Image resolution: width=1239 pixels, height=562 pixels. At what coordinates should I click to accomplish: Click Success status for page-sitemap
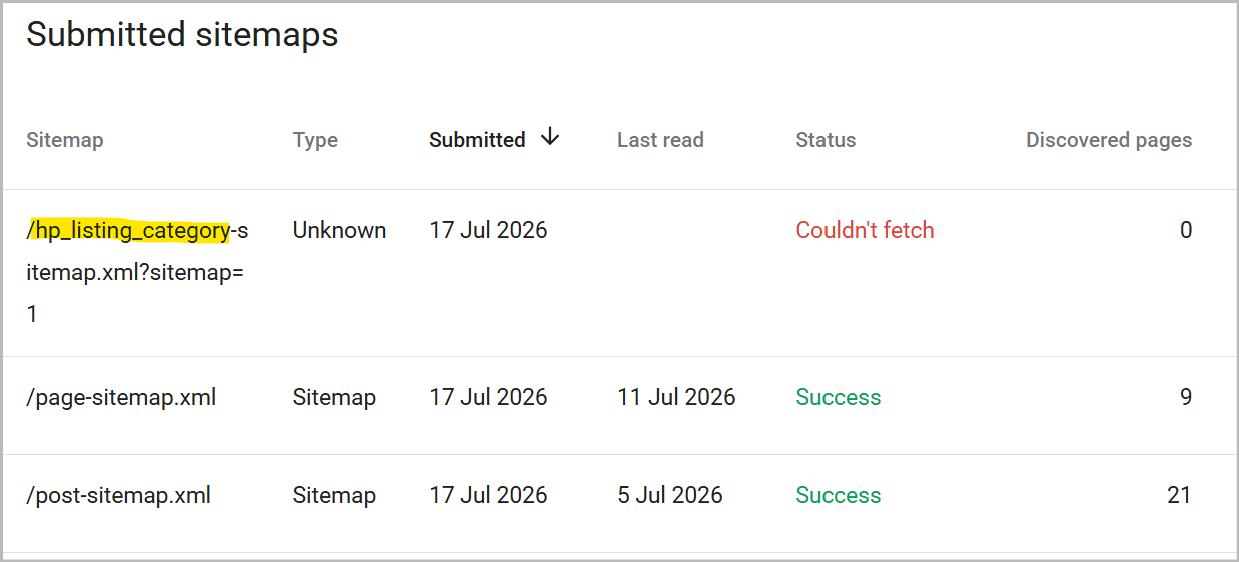pos(838,397)
